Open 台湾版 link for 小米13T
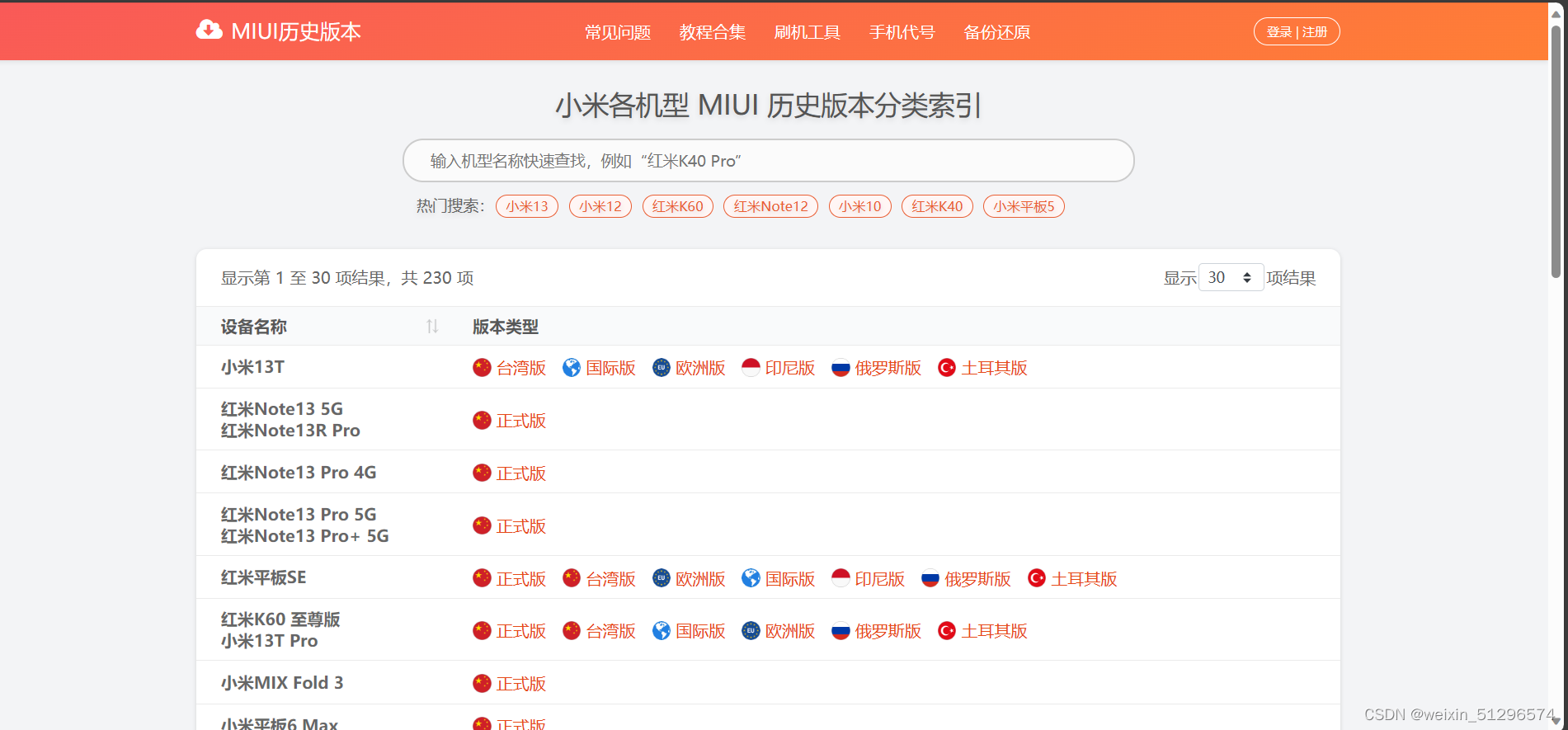Image resolution: width=1568 pixels, height=730 pixels. coord(521,368)
